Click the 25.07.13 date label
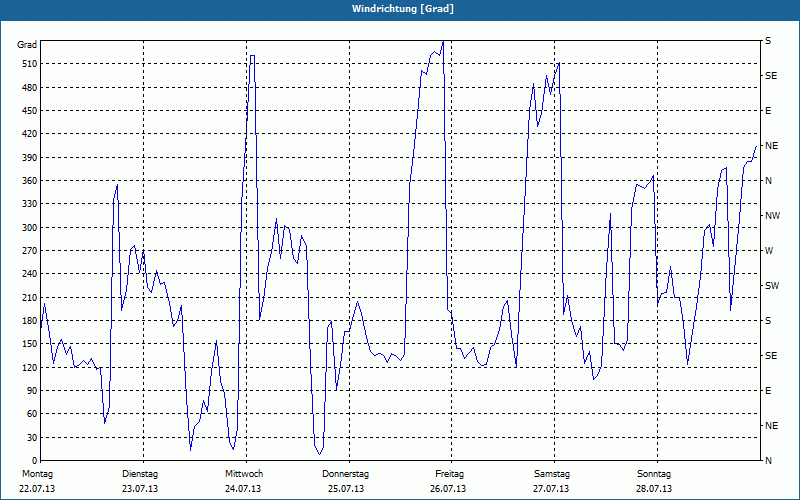Image resolution: width=800 pixels, height=500 pixels. pos(346,489)
